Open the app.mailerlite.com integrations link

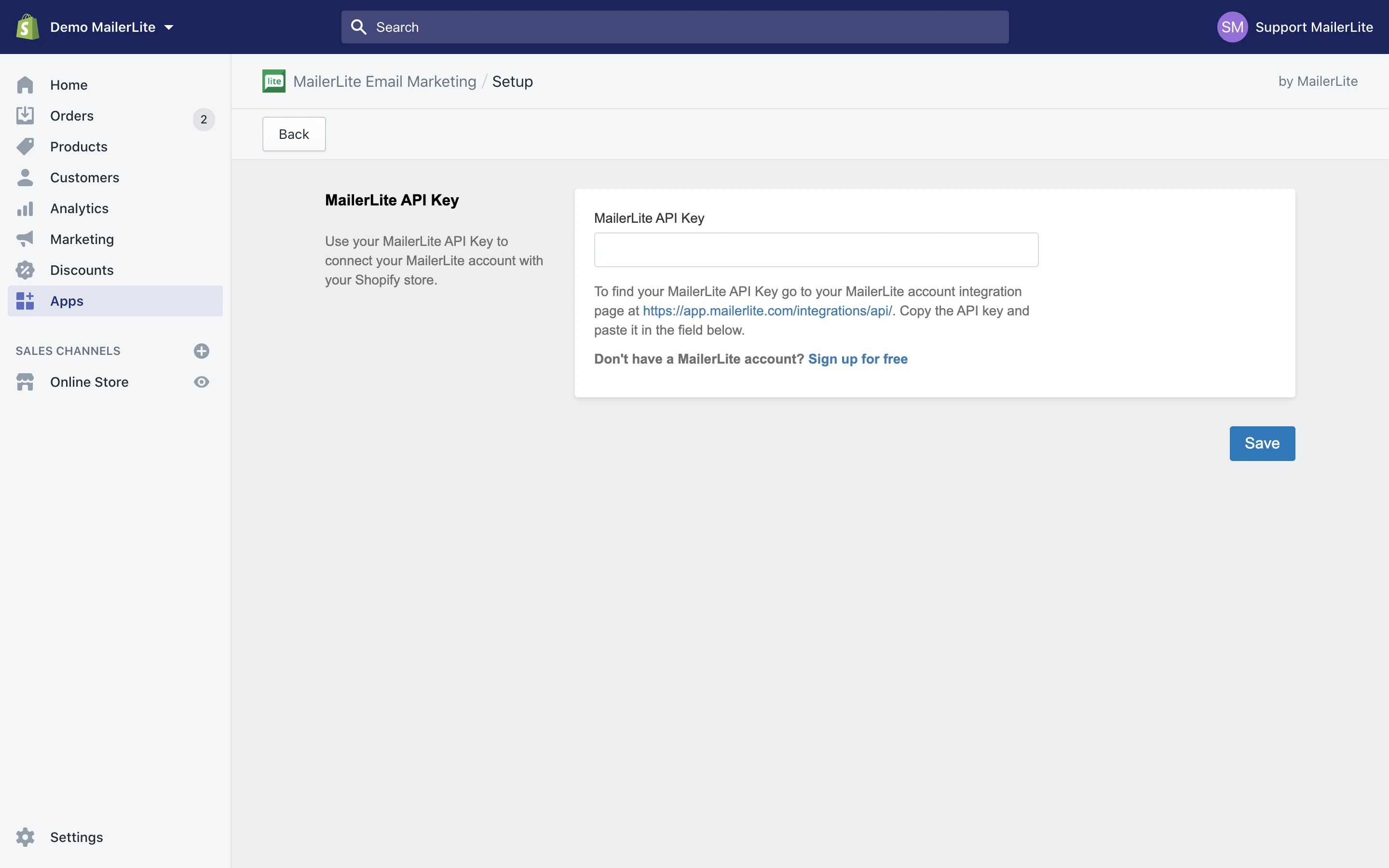pyautogui.click(x=767, y=311)
